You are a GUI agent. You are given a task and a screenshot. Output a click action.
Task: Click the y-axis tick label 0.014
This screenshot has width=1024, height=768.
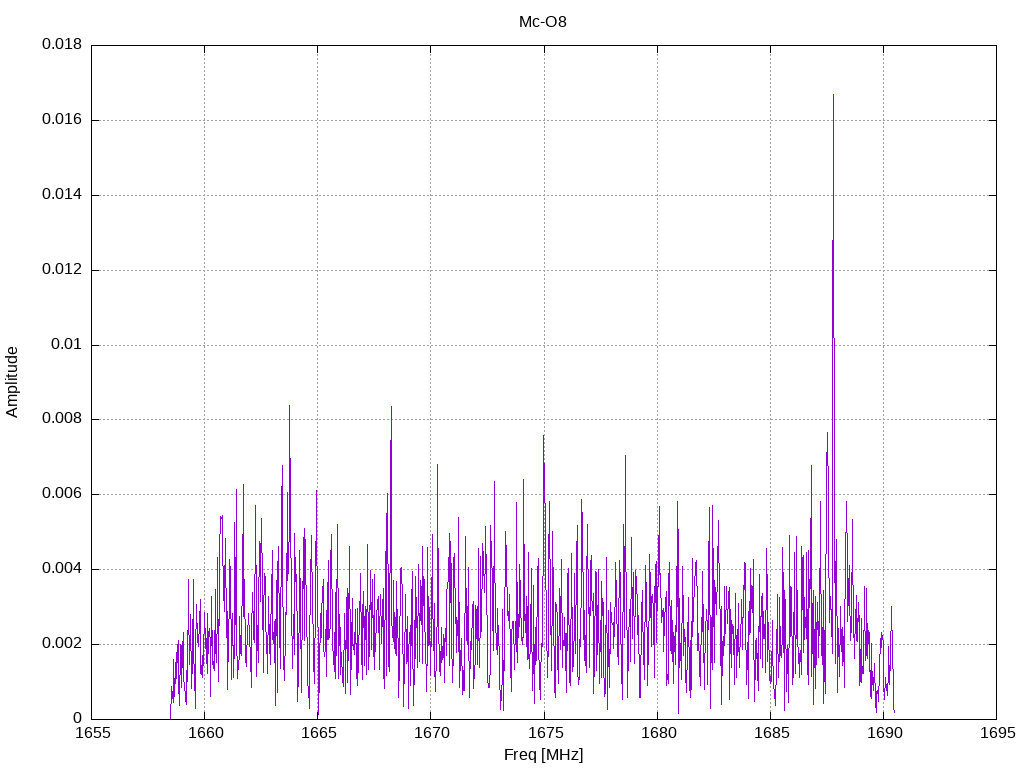pyautogui.click(x=62, y=194)
